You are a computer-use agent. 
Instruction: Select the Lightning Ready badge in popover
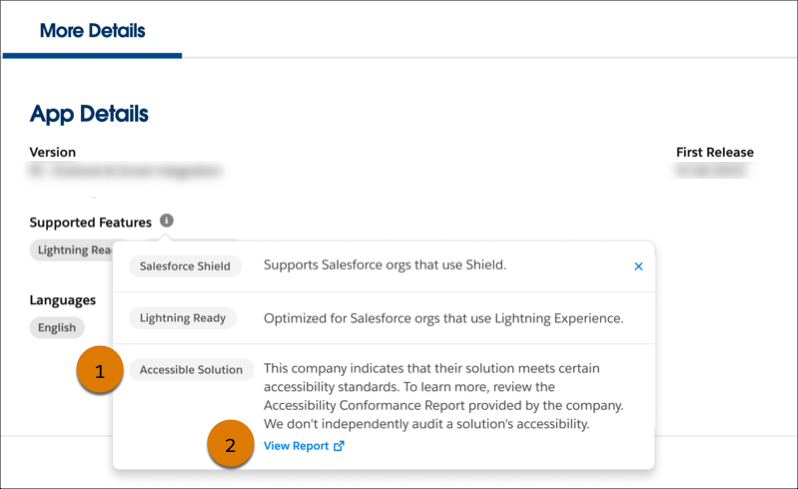pyautogui.click(x=183, y=318)
